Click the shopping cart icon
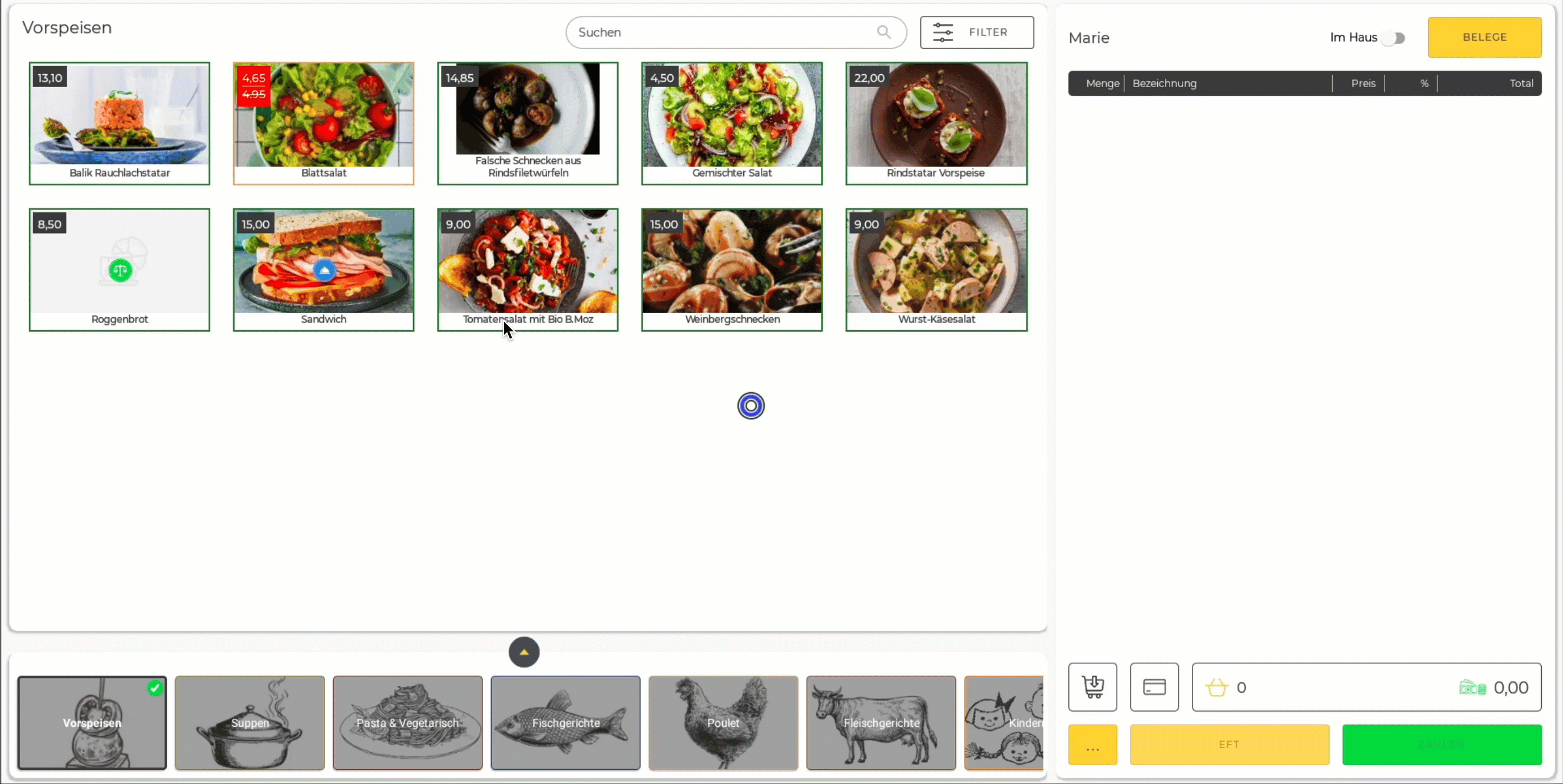Viewport: 1563px width, 784px height. pos(1092,688)
